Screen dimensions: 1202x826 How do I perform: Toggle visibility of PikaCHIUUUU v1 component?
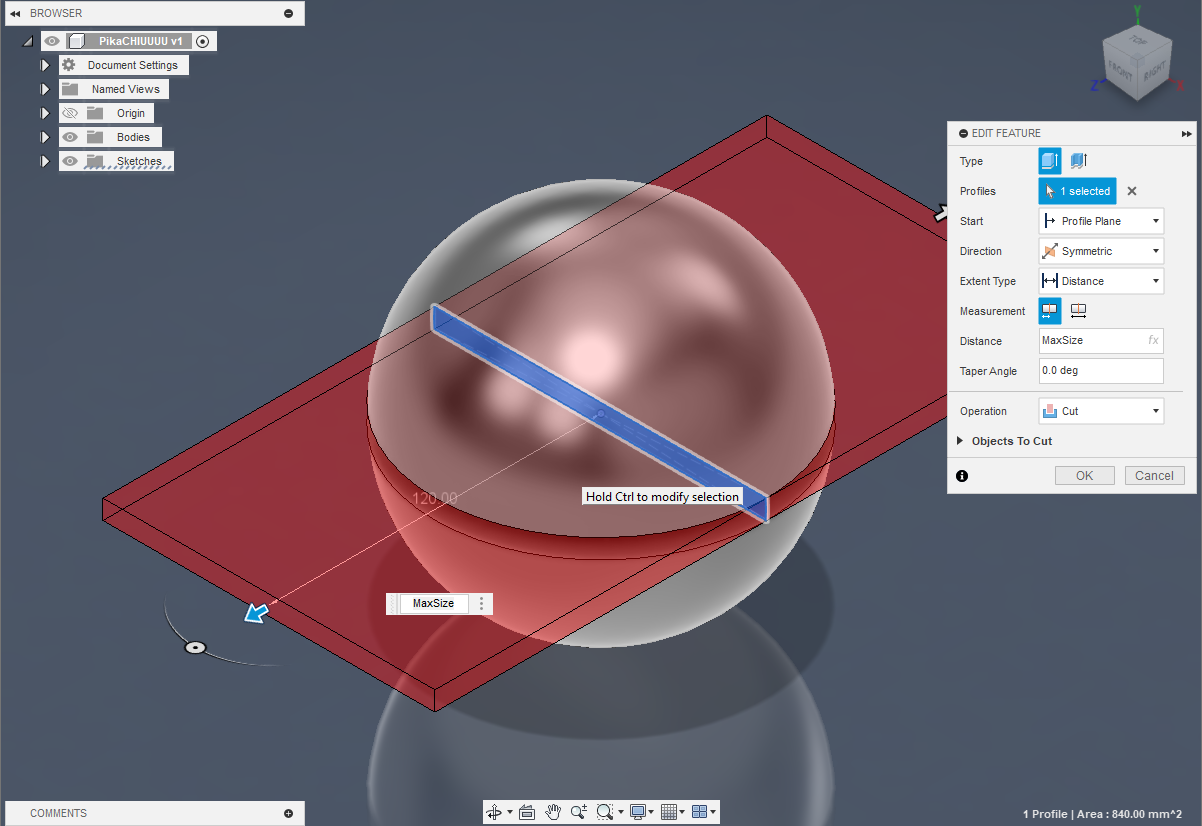(52, 41)
